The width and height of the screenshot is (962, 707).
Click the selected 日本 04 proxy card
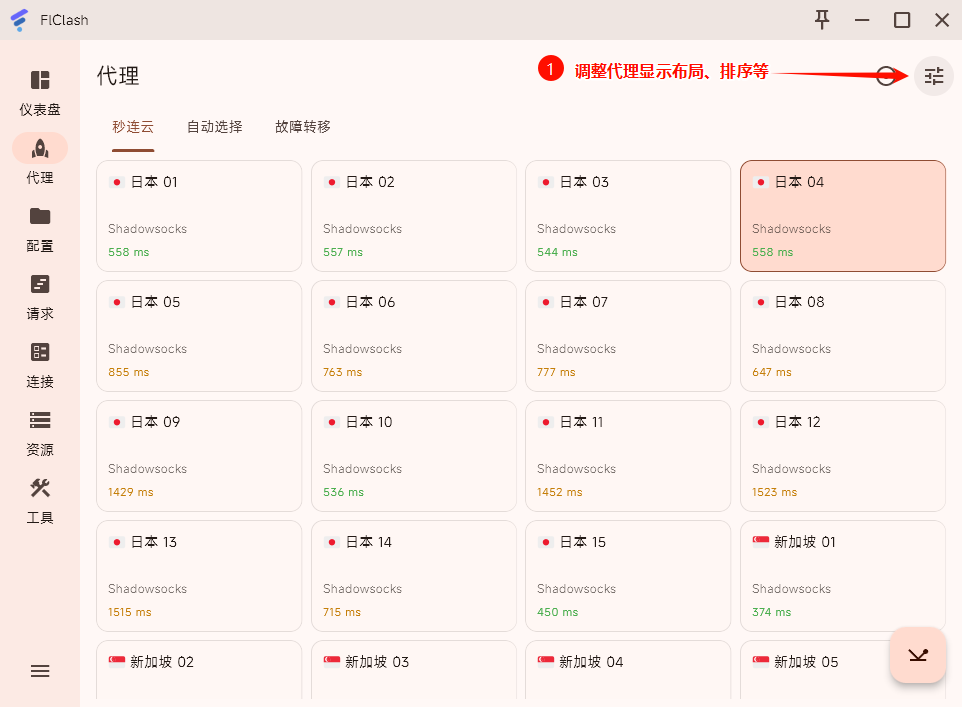(842, 215)
